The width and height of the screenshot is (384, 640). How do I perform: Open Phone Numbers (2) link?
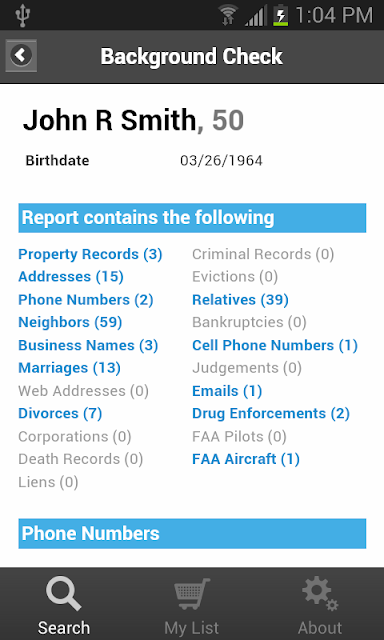pyautogui.click(x=86, y=300)
